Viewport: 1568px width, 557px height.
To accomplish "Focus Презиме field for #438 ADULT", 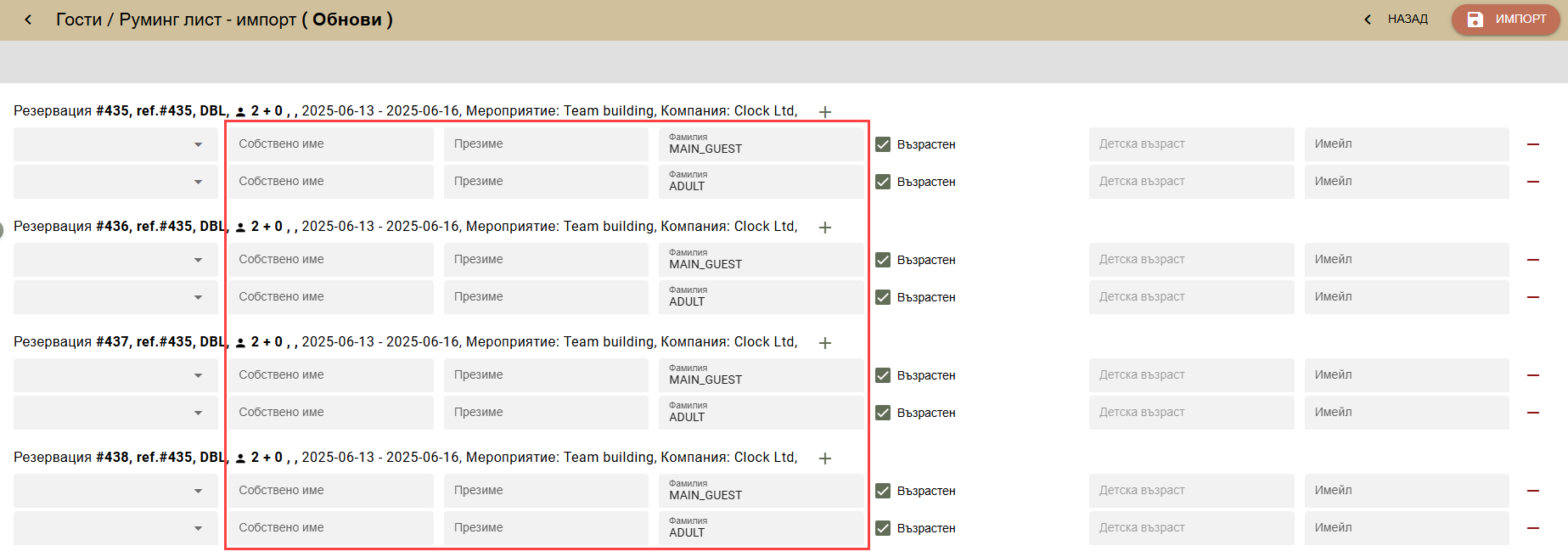I will click(546, 528).
